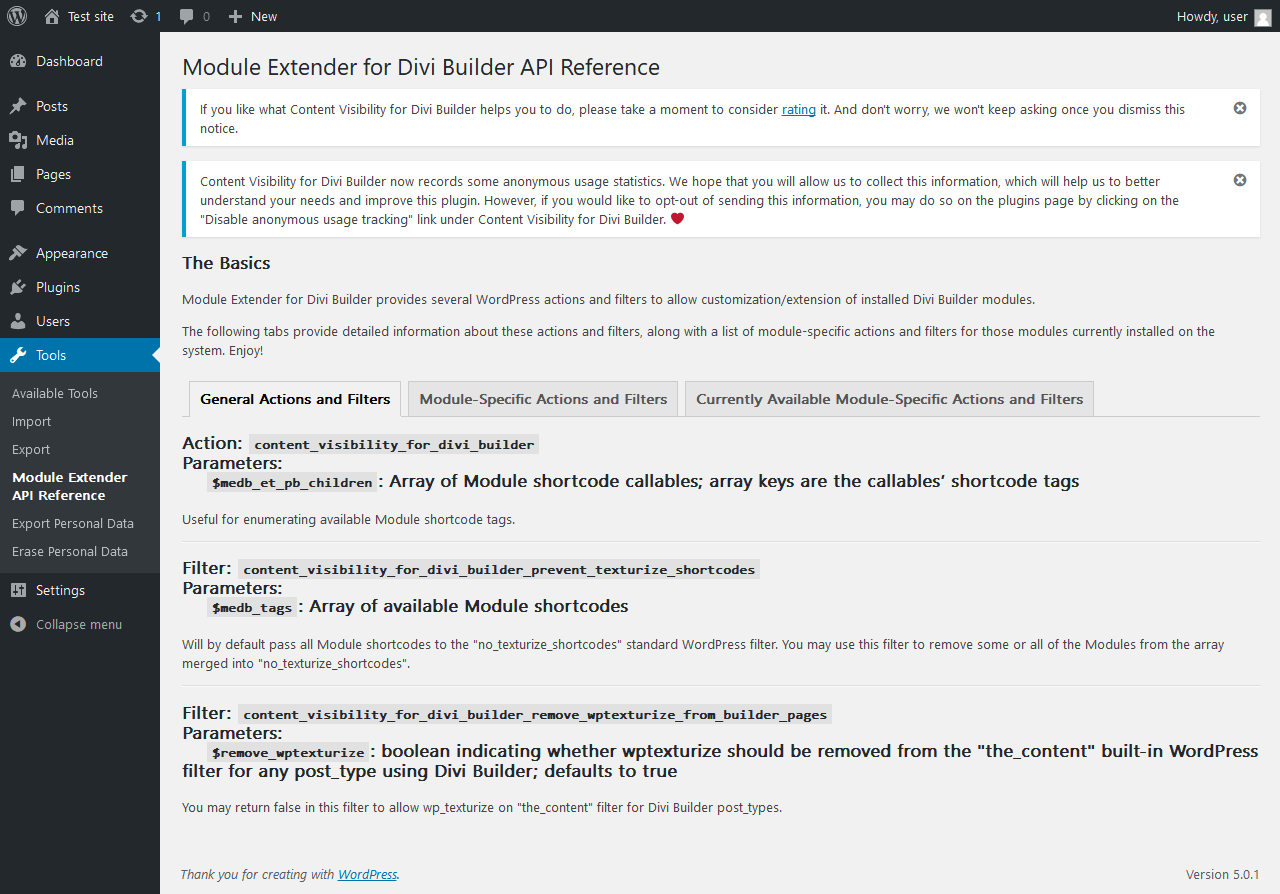Click the Collapse menu arrow icon
Viewport: 1280px width, 894px height.
[18, 624]
